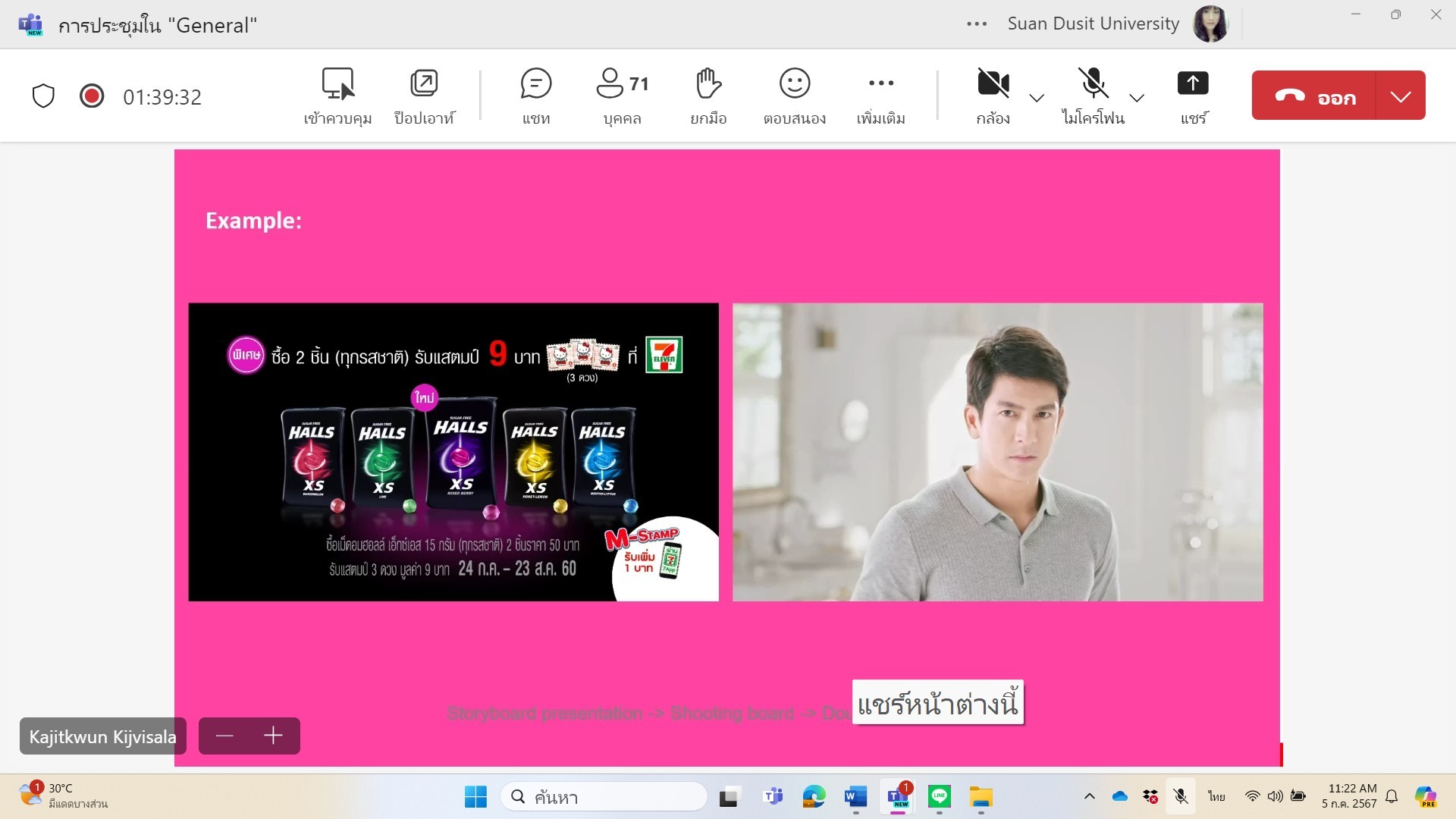
Task: Click the Pop out (ป๊อปเอาท์) icon
Action: [424, 96]
